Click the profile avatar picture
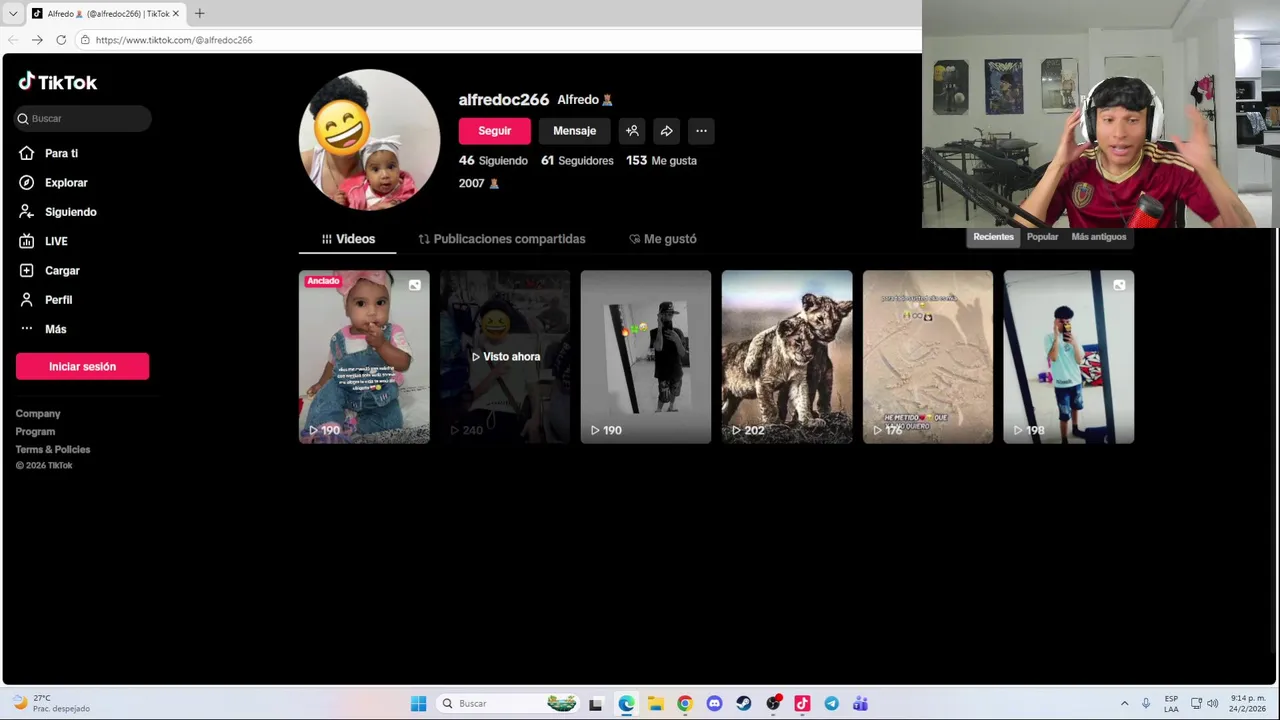1280x720 pixels. (x=369, y=140)
